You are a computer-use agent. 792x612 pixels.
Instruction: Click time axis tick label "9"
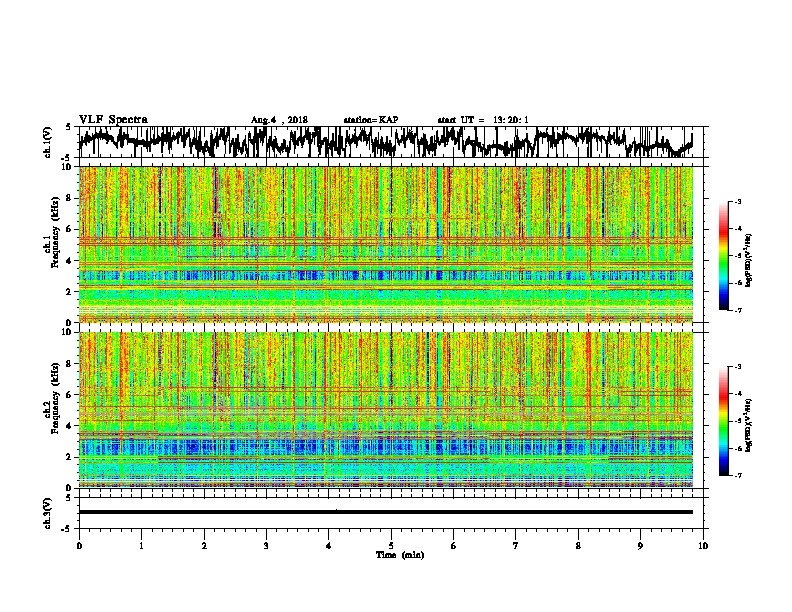(640, 546)
